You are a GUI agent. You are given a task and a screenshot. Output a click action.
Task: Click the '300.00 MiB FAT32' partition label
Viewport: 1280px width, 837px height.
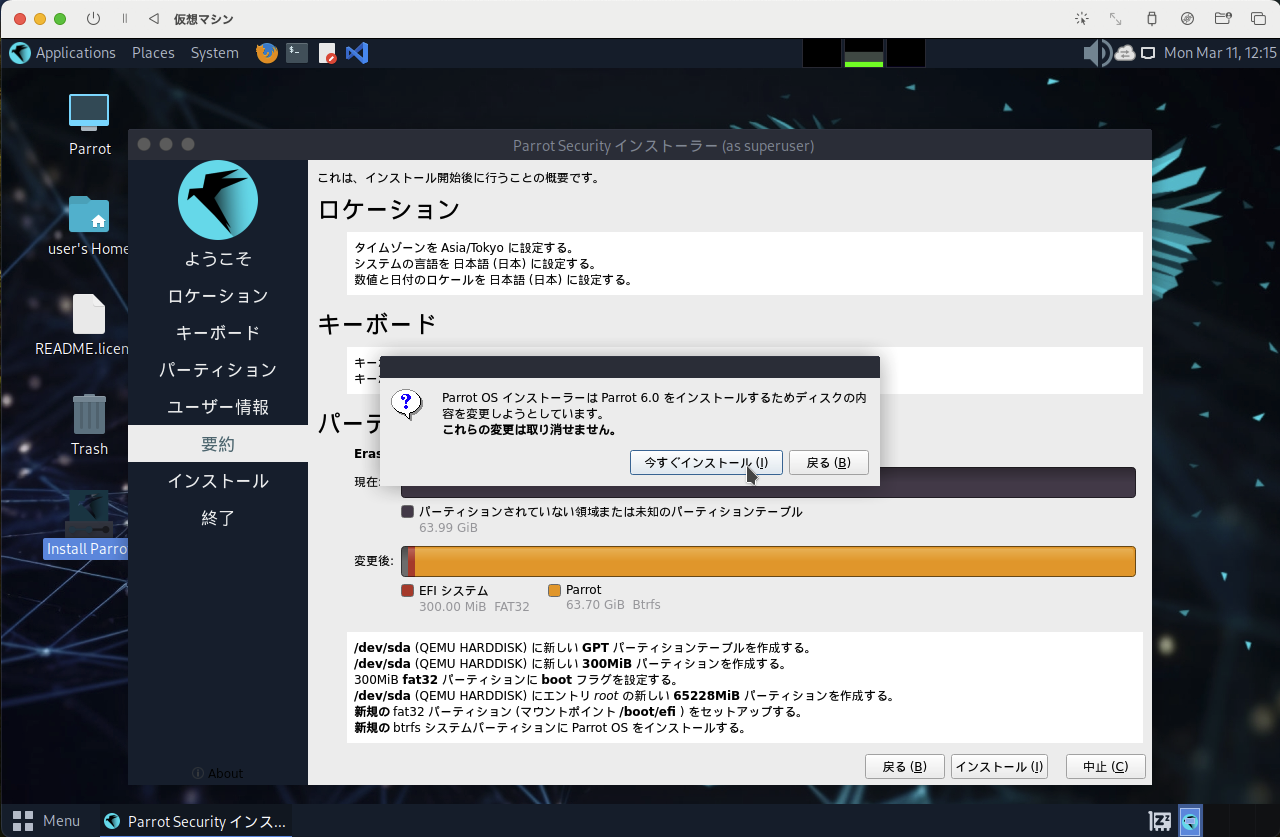tap(474, 606)
